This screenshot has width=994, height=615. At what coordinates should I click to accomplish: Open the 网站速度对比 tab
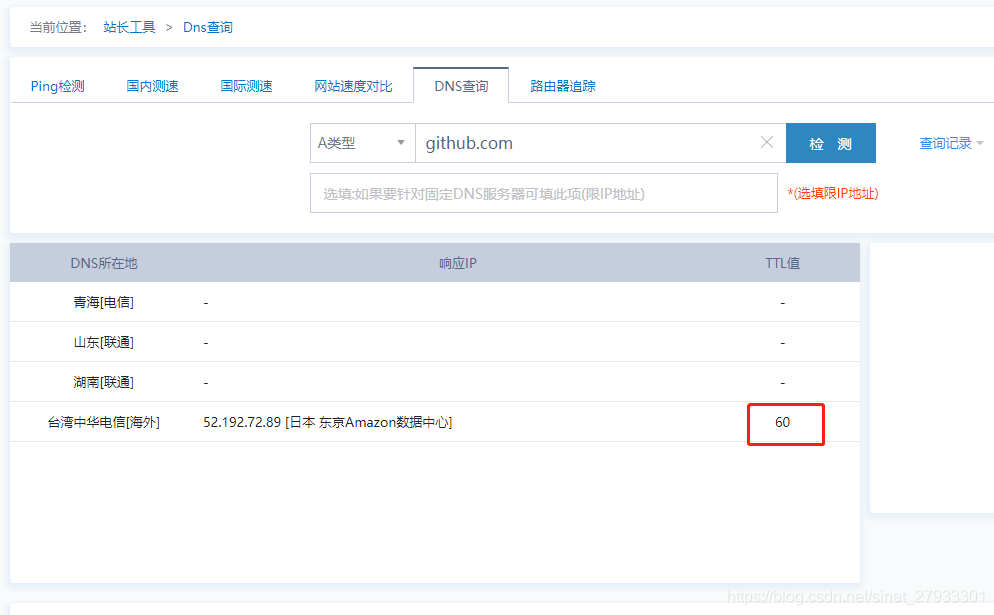pos(353,86)
